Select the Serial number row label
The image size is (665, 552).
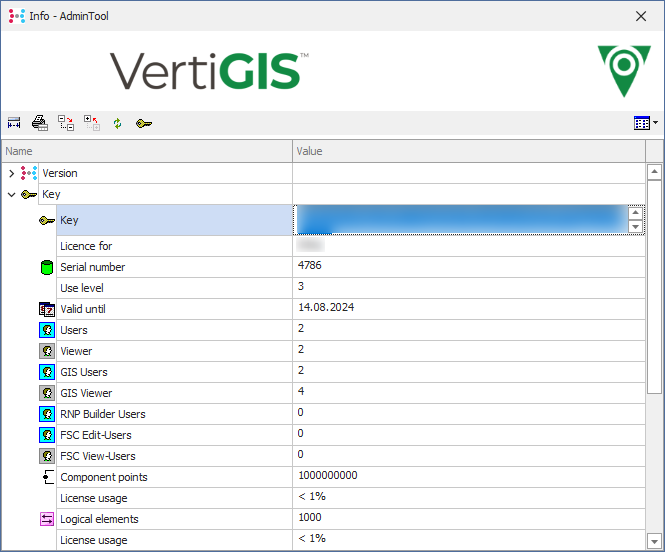[92, 267]
